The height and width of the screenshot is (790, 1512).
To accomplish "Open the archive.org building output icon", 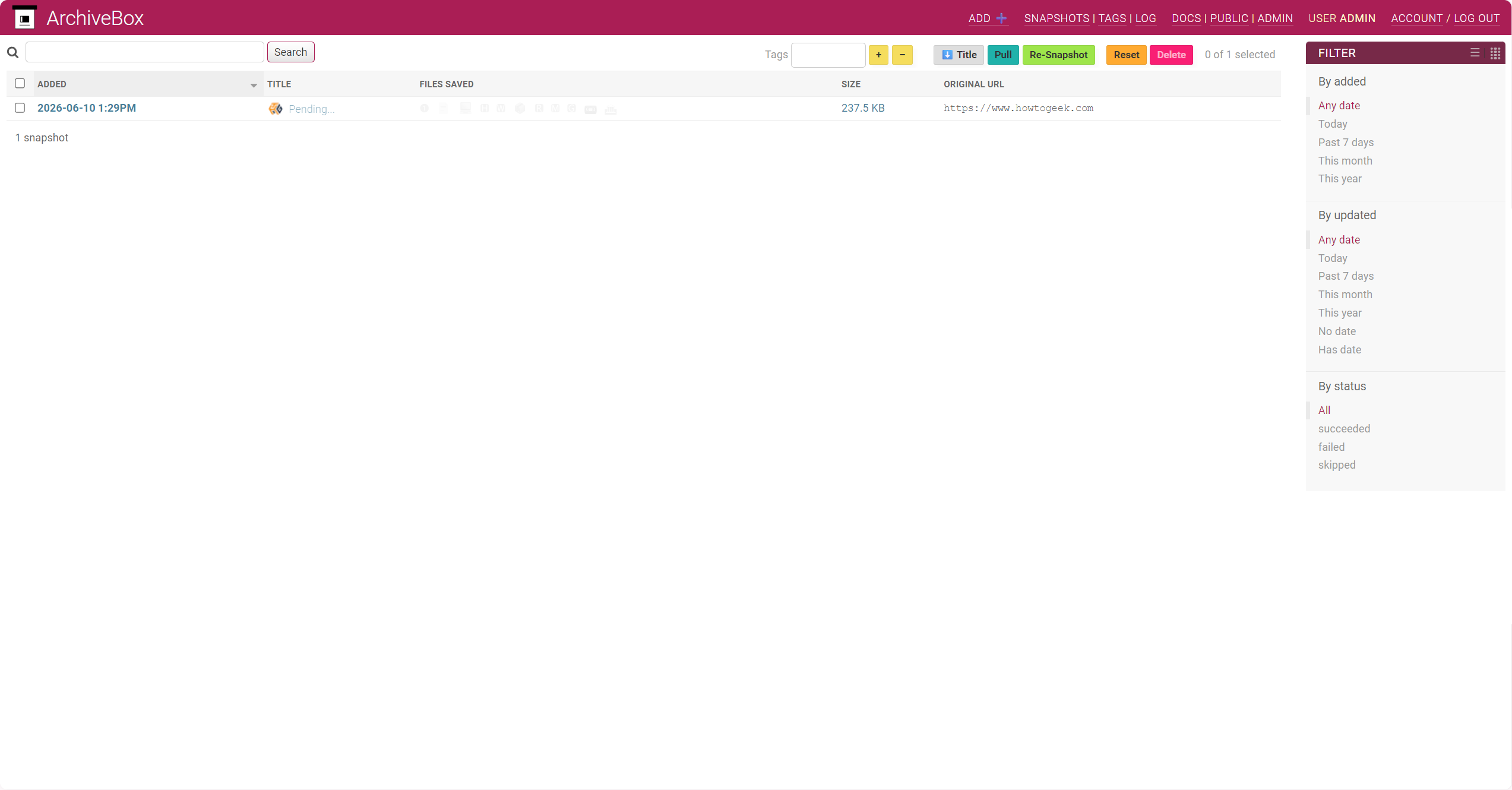I will pyautogui.click(x=611, y=110).
